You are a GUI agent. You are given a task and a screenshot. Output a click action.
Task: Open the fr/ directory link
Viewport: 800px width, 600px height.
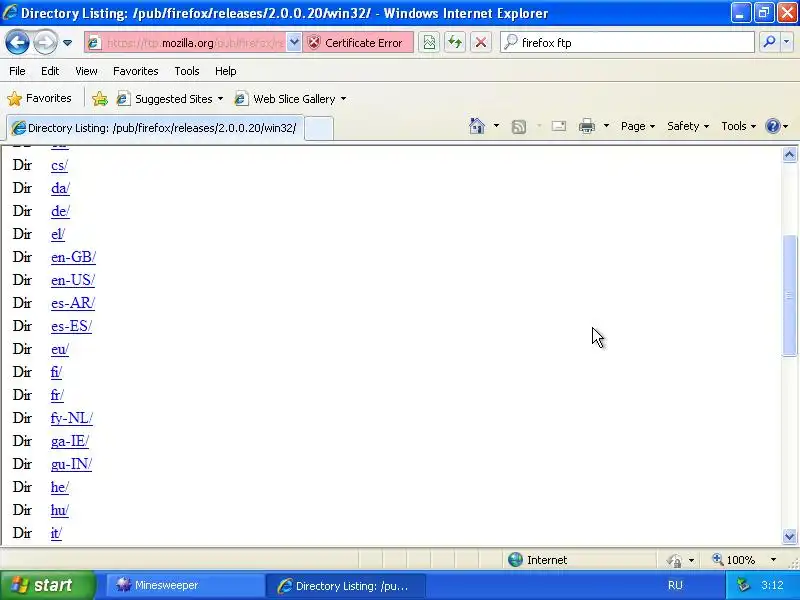coord(57,395)
